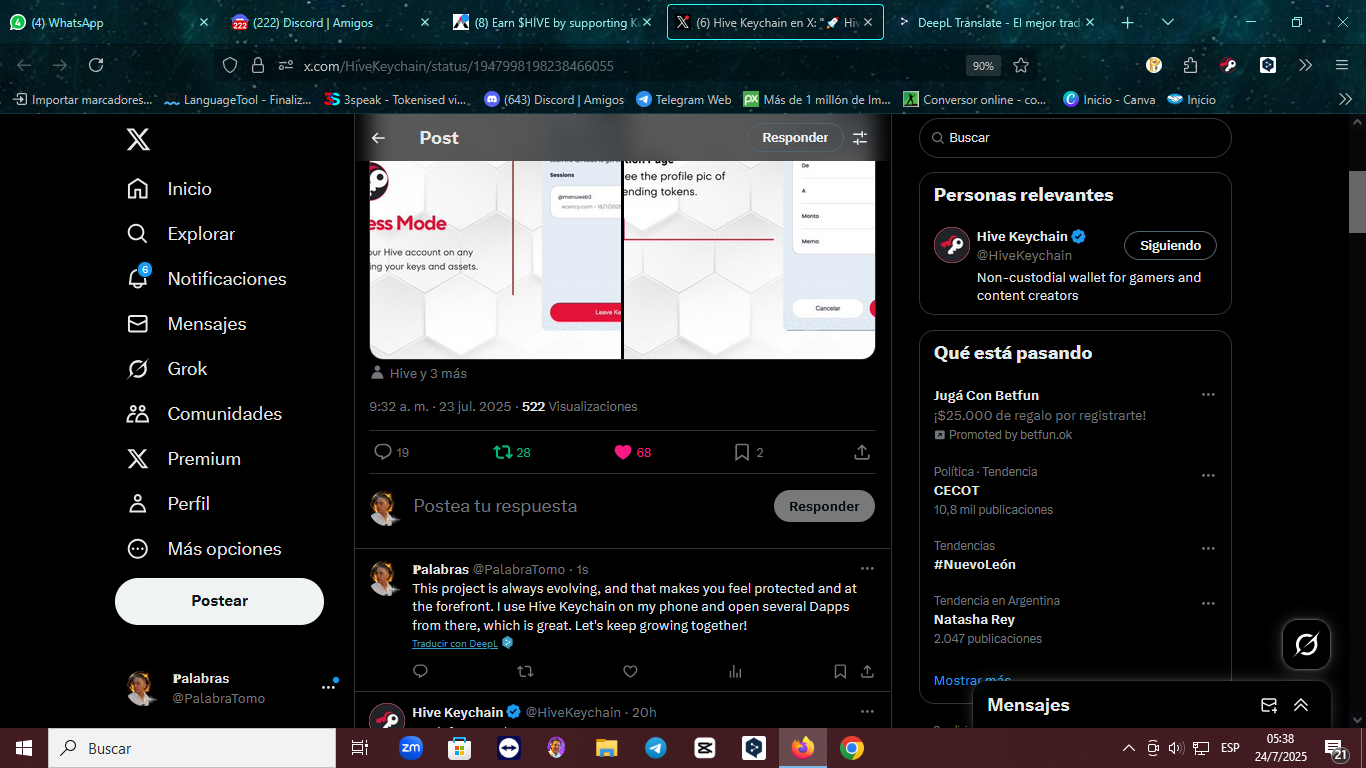Click the Notificaciones bell icon
The height and width of the screenshot is (768, 1366).
138,278
